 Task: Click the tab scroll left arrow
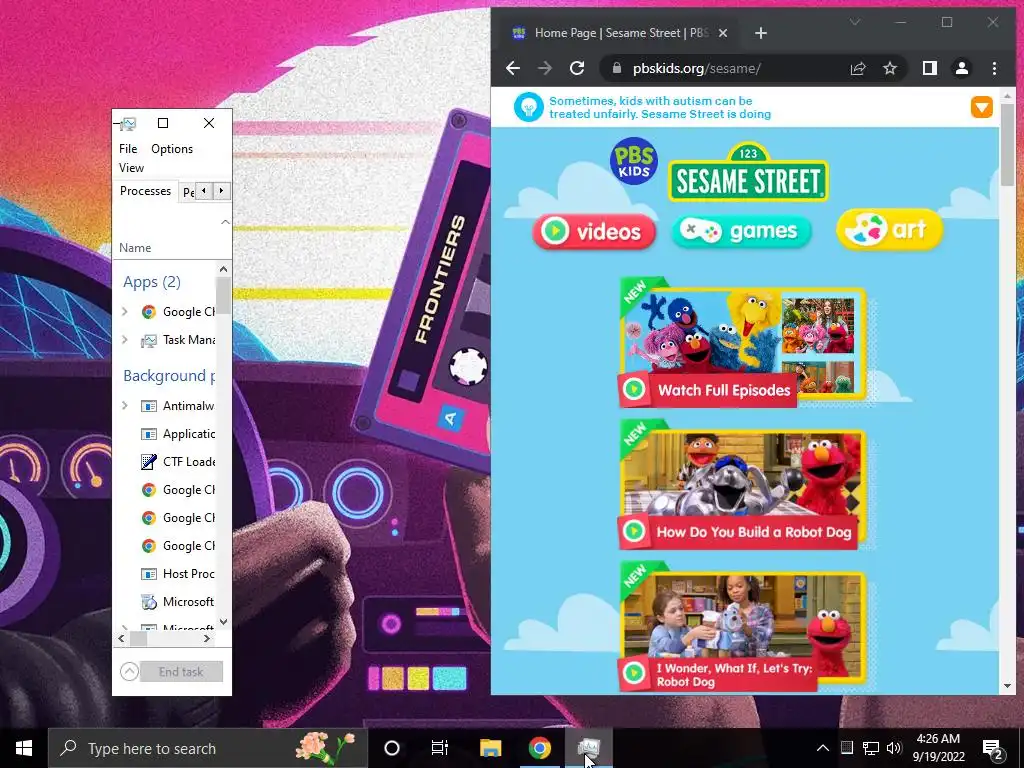pos(204,191)
